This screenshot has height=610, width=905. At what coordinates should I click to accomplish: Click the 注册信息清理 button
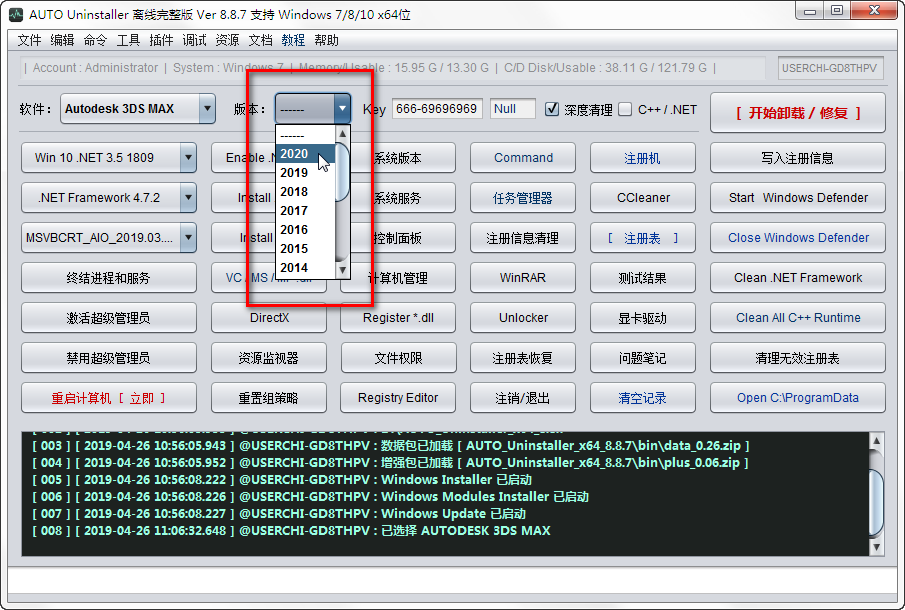click(x=523, y=238)
